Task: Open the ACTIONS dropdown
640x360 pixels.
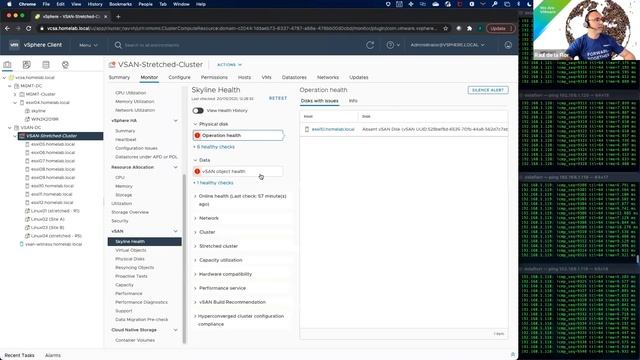Action: tap(229, 65)
